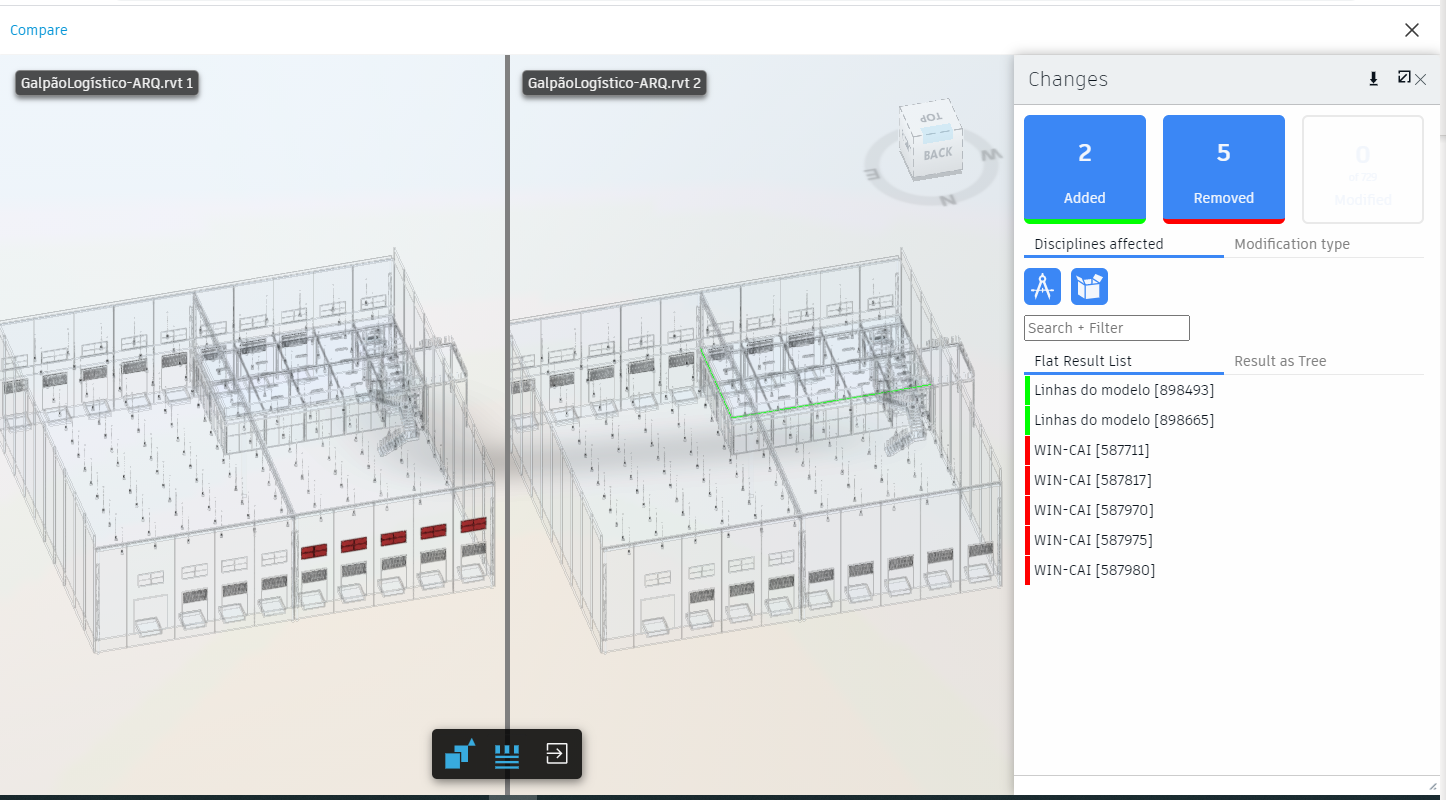Select the architecture discipline filter icon
Screen dimensions: 1446x800
[1042, 286]
